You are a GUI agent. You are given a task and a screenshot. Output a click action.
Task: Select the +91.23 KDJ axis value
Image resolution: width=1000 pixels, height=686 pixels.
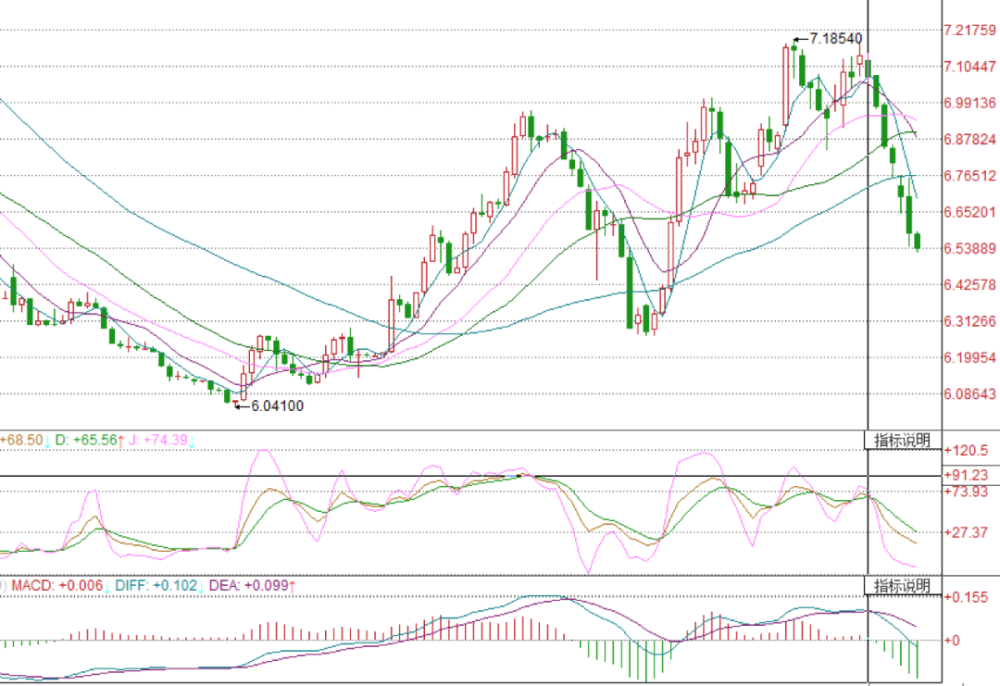966,475
